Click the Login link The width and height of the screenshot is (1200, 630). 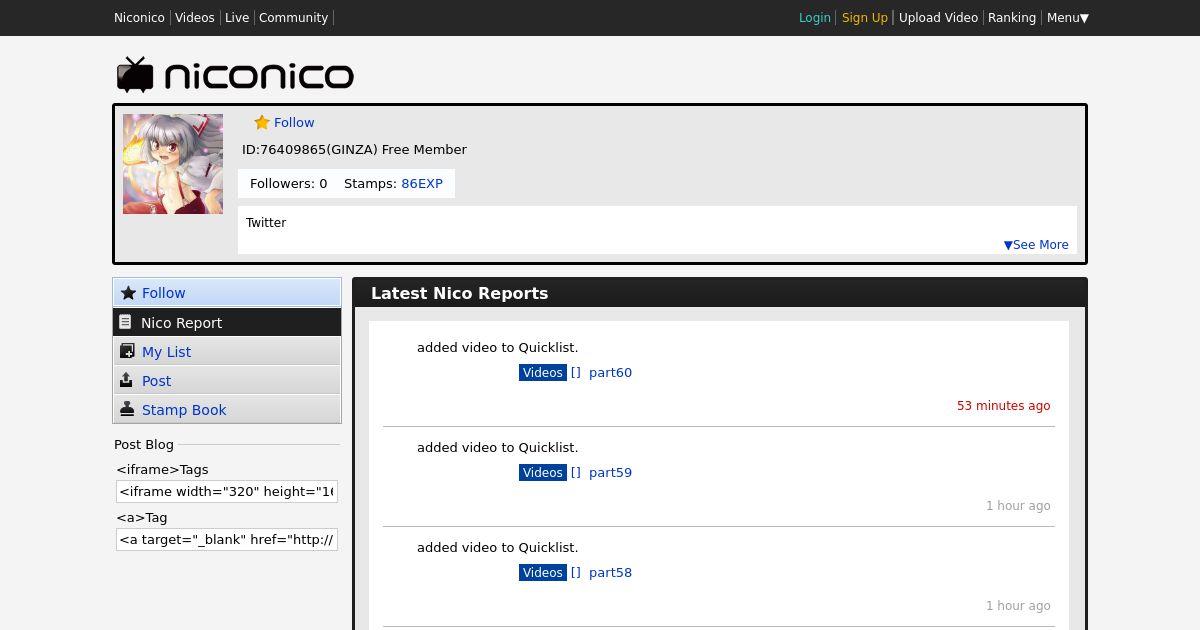815,18
